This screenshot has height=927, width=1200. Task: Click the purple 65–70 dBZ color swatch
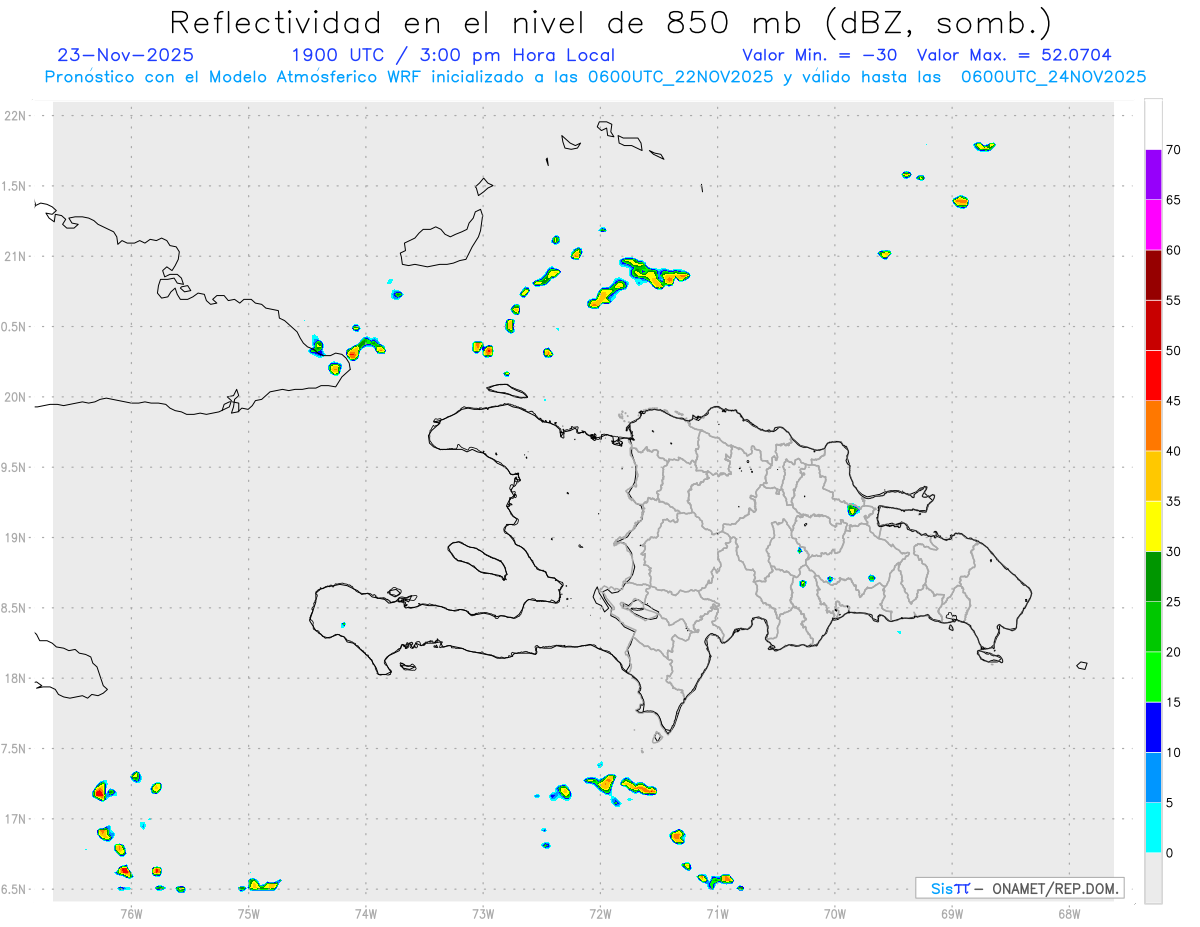[x=1153, y=174]
